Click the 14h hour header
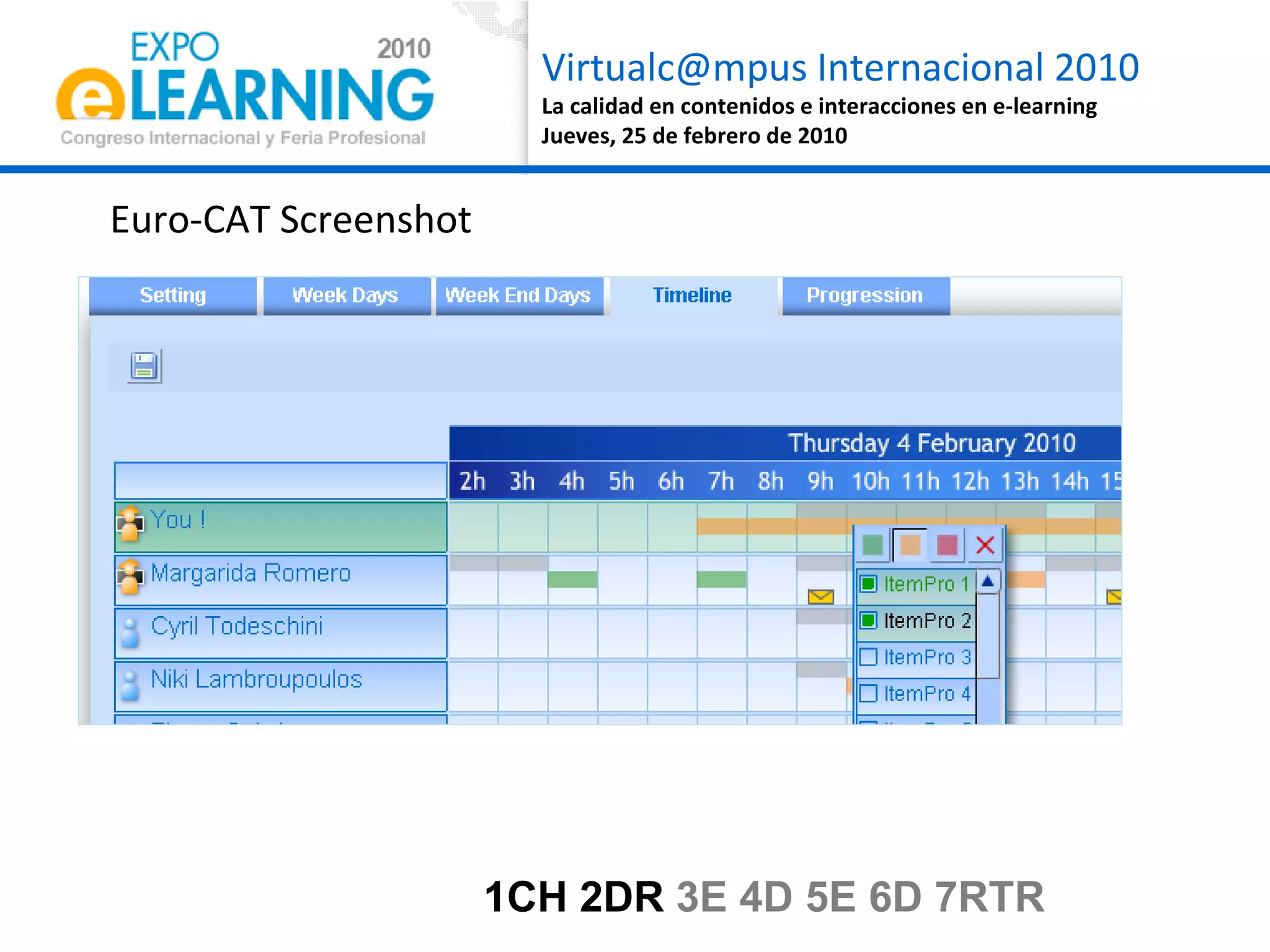This screenshot has height=952, width=1270. [1070, 482]
